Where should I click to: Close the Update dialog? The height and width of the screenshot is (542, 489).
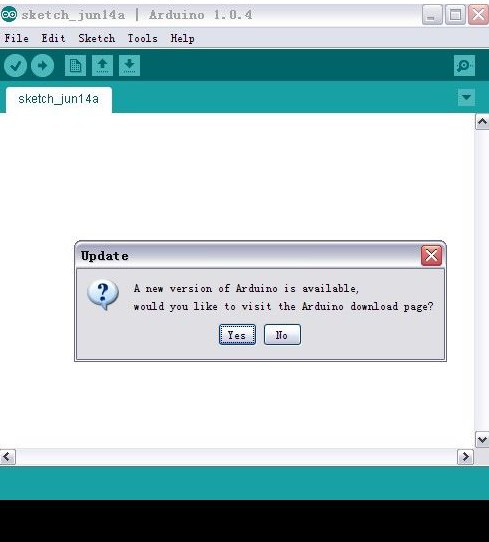click(431, 256)
